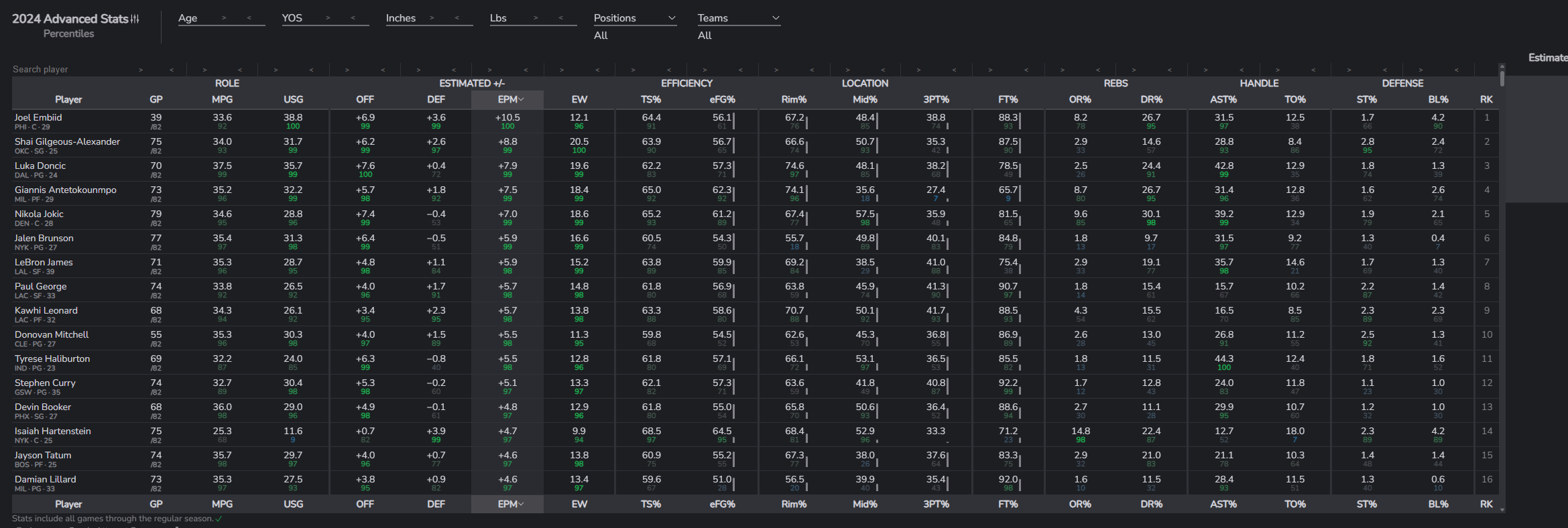This screenshot has width=1568, height=528.
Task: Sort by OFF in the top header
Action: (365, 99)
